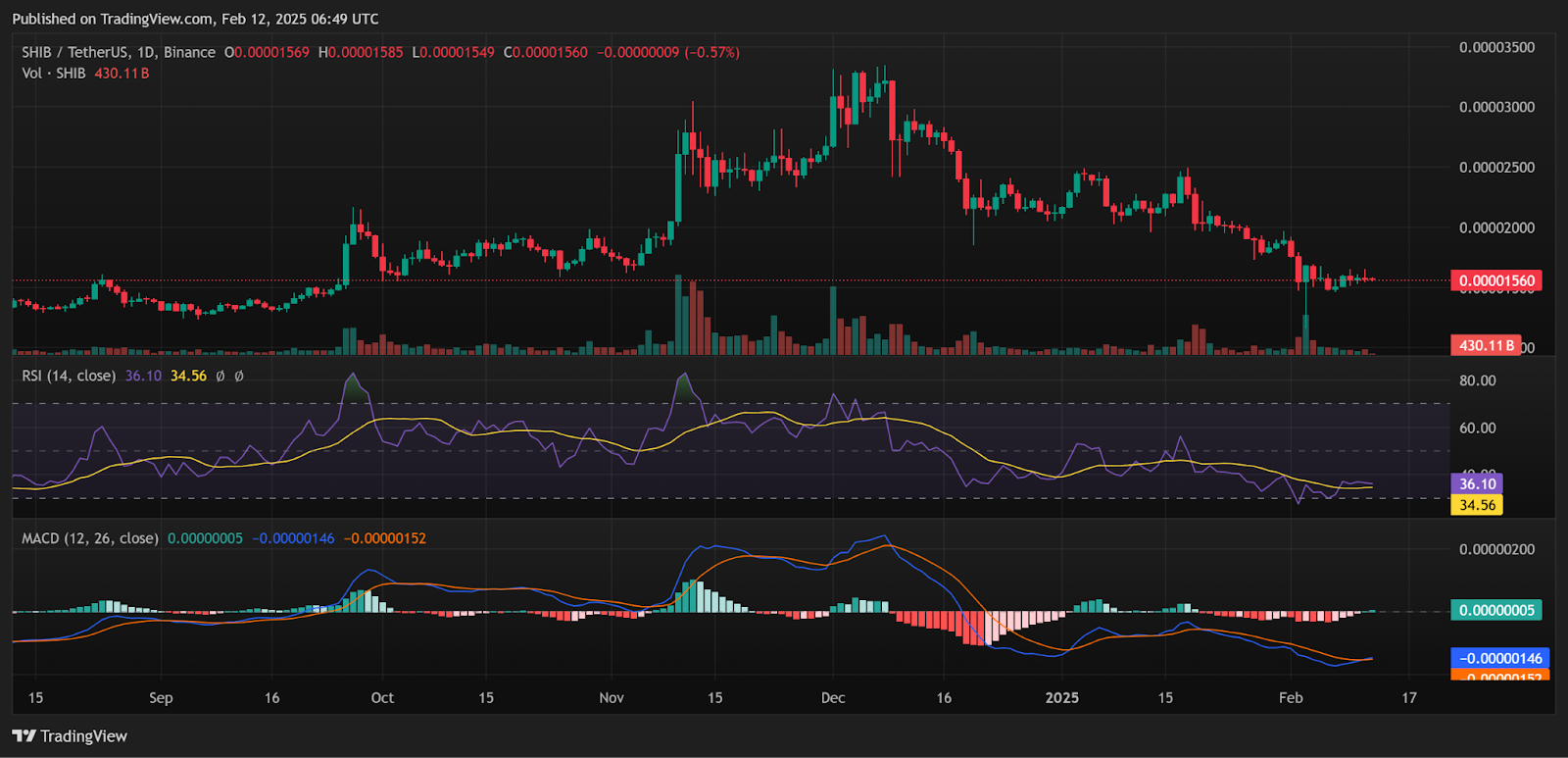This screenshot has width=1568, height=758.
Task: Click the 80.00 level on RSI scale
Action: click(x=1477, y=380)
